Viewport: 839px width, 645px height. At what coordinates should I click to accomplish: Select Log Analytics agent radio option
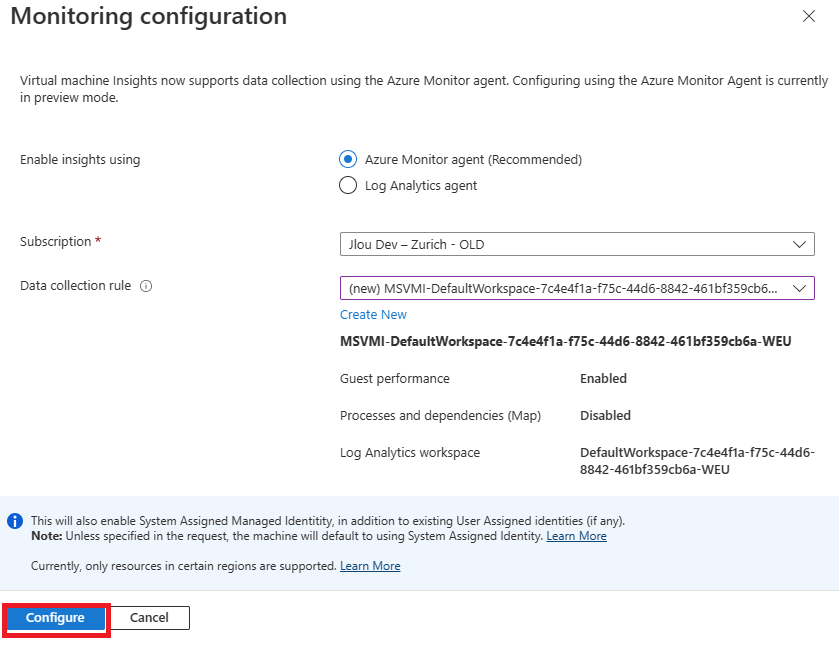pyautogui.click(x=348, y=185)
